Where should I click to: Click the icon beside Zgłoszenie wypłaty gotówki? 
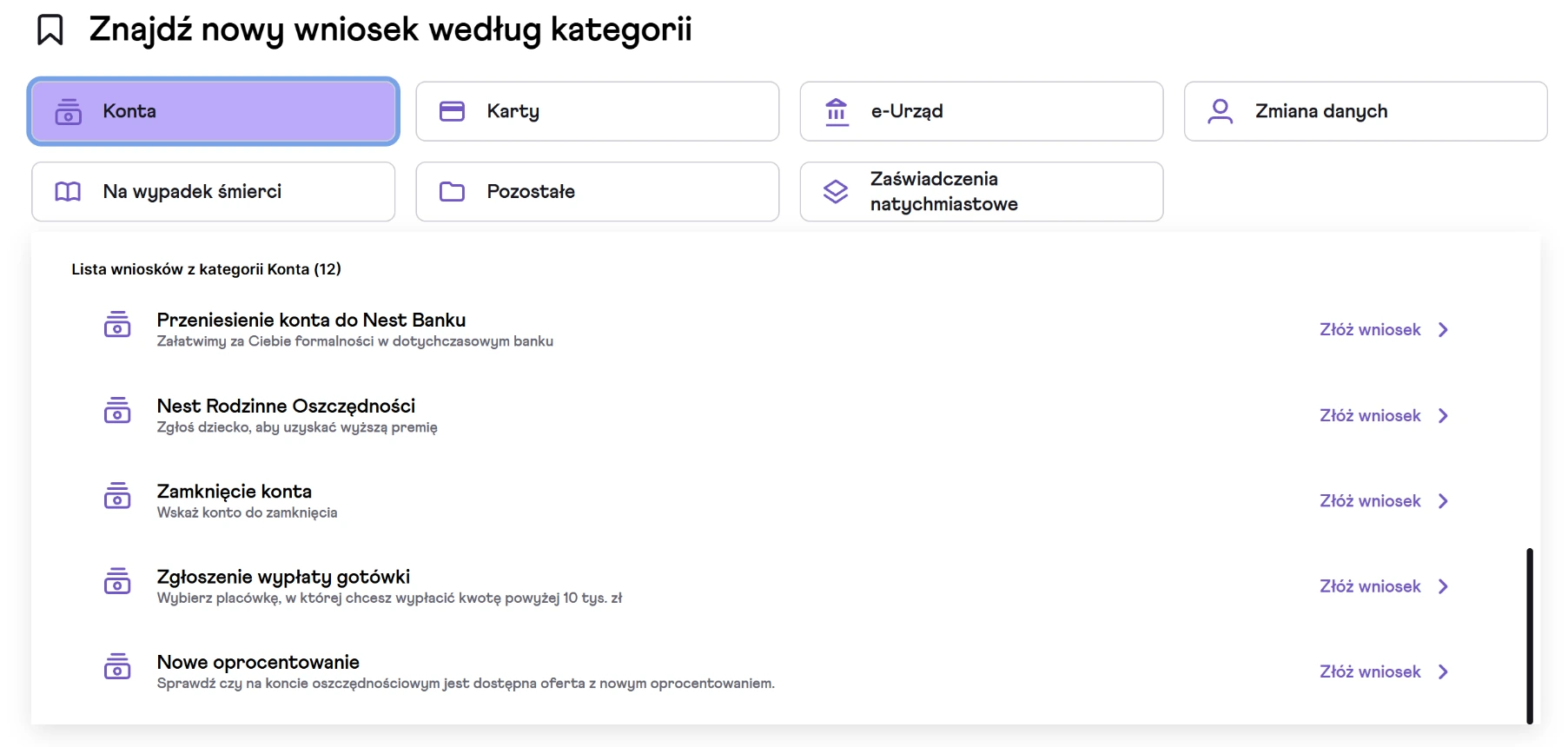coord(117,580)
